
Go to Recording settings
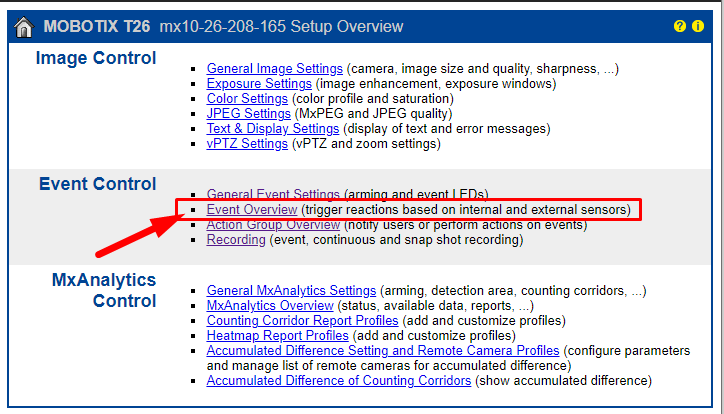click(x=236, y=240)
